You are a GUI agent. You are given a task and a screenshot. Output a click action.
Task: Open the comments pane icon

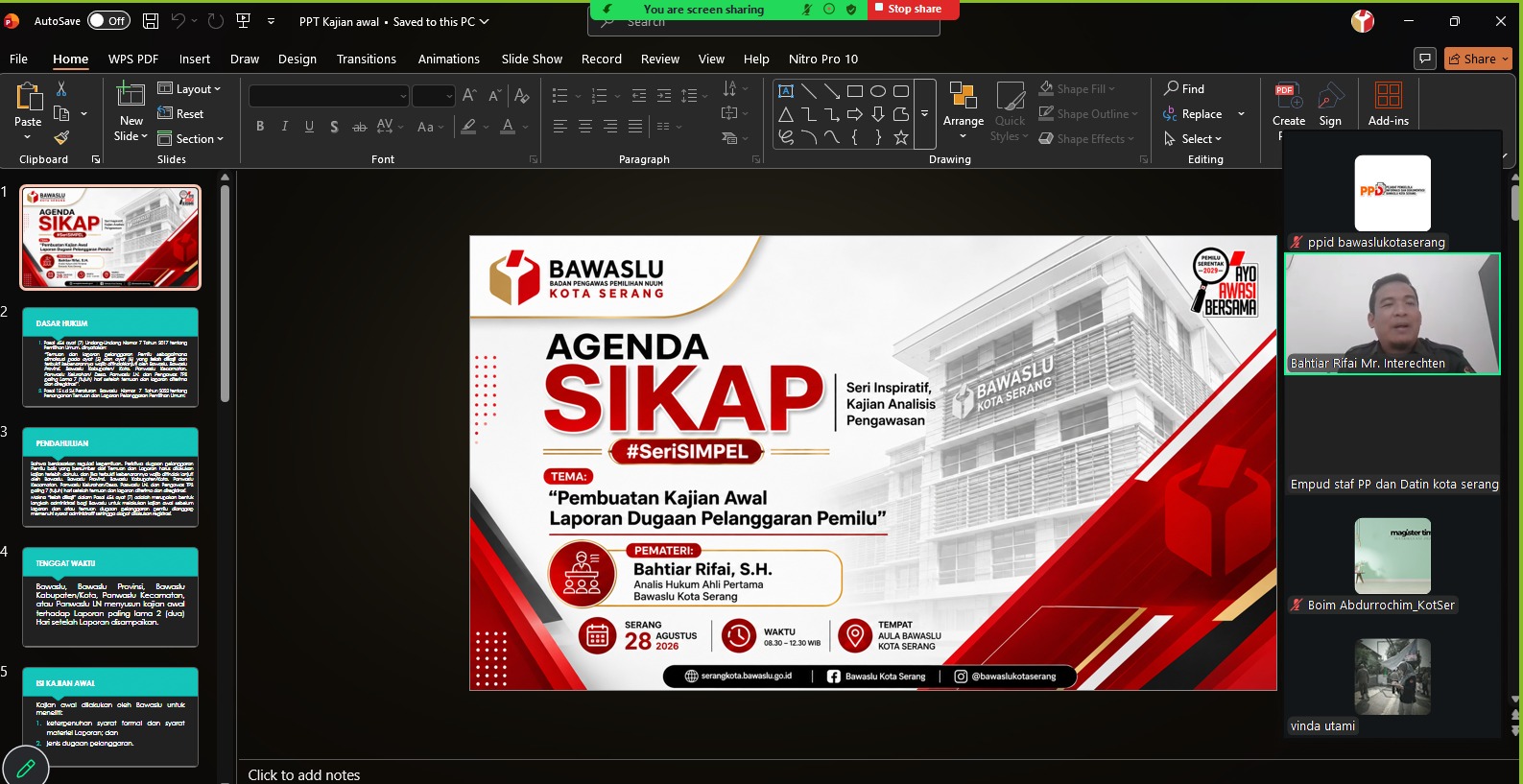pyautogui.click(x=1425, y=59)
